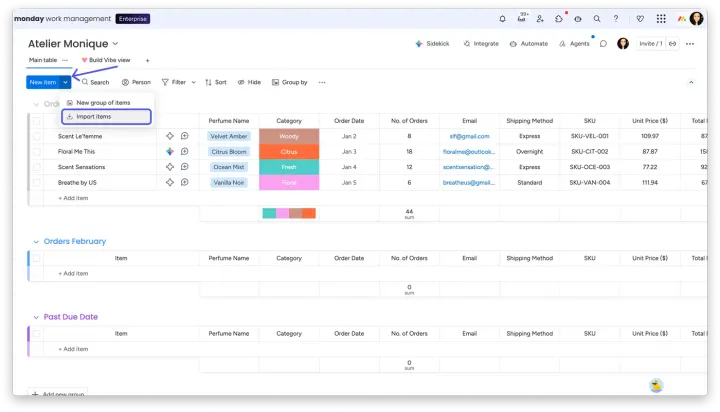Switch to the Main table tab
The image size is (720, 412).
pos(43,60)
